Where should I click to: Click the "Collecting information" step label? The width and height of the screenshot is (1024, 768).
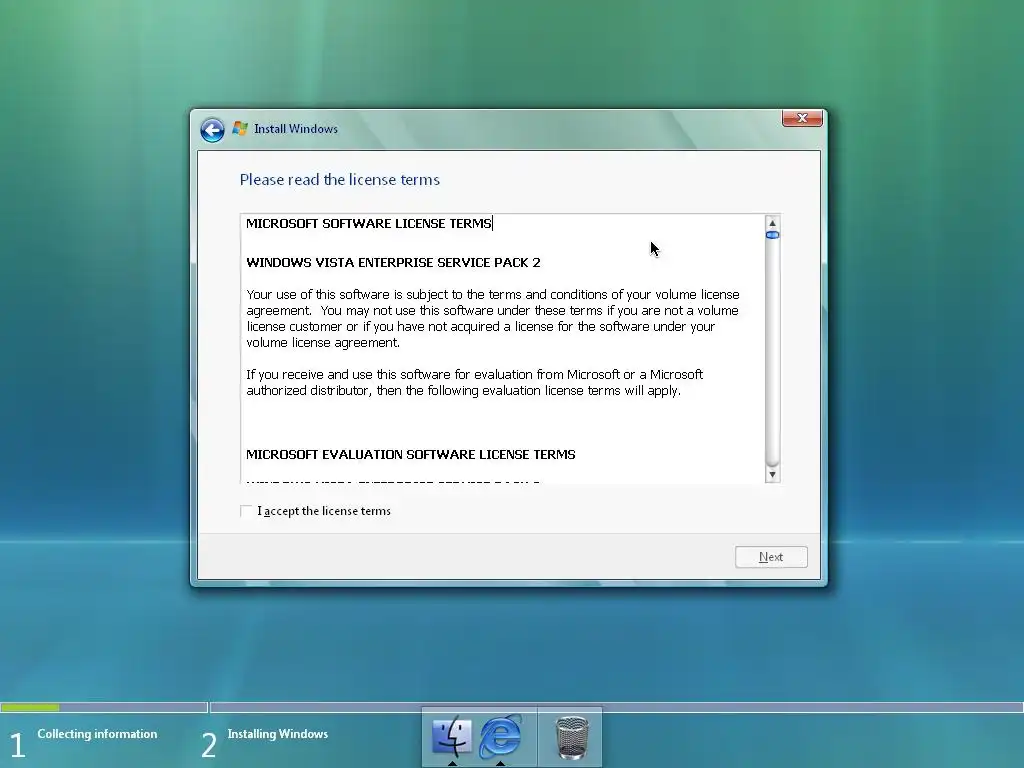97,734
